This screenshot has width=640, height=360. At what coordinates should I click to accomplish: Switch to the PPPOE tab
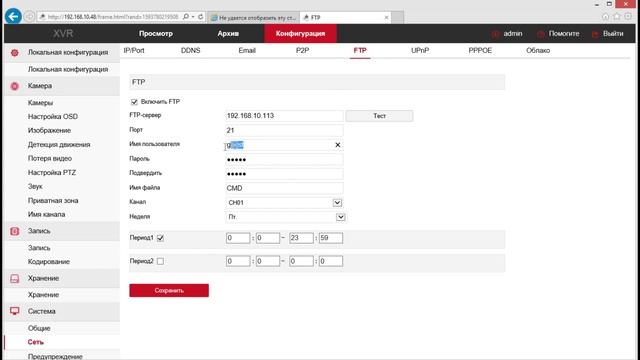point(480,51)
